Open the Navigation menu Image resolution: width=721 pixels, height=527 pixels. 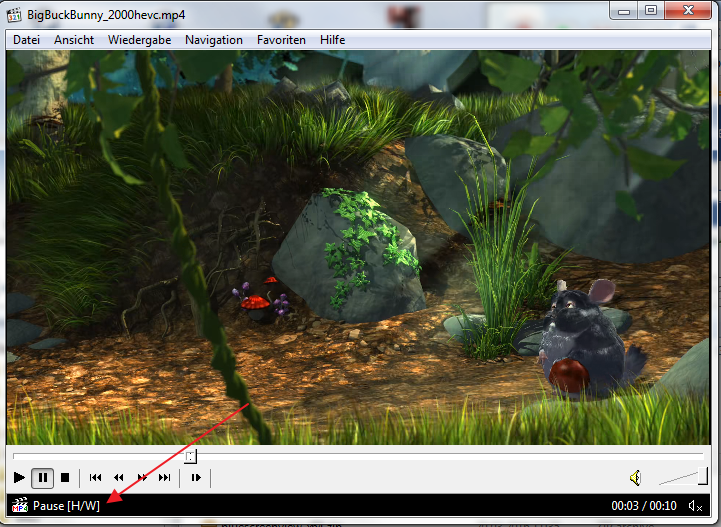(x=214, y=40)
